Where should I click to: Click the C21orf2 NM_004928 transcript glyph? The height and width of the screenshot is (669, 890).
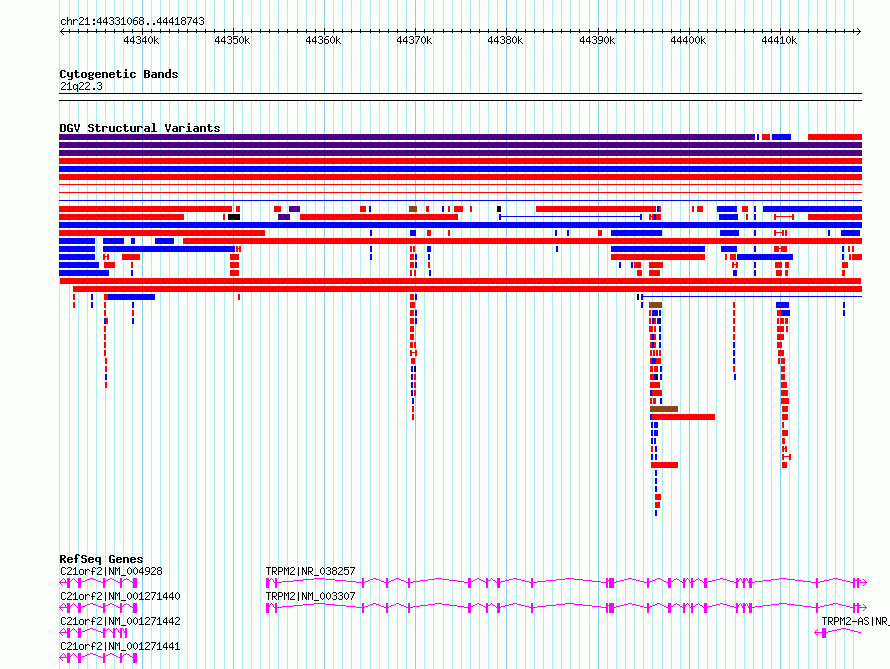point(99,583)
